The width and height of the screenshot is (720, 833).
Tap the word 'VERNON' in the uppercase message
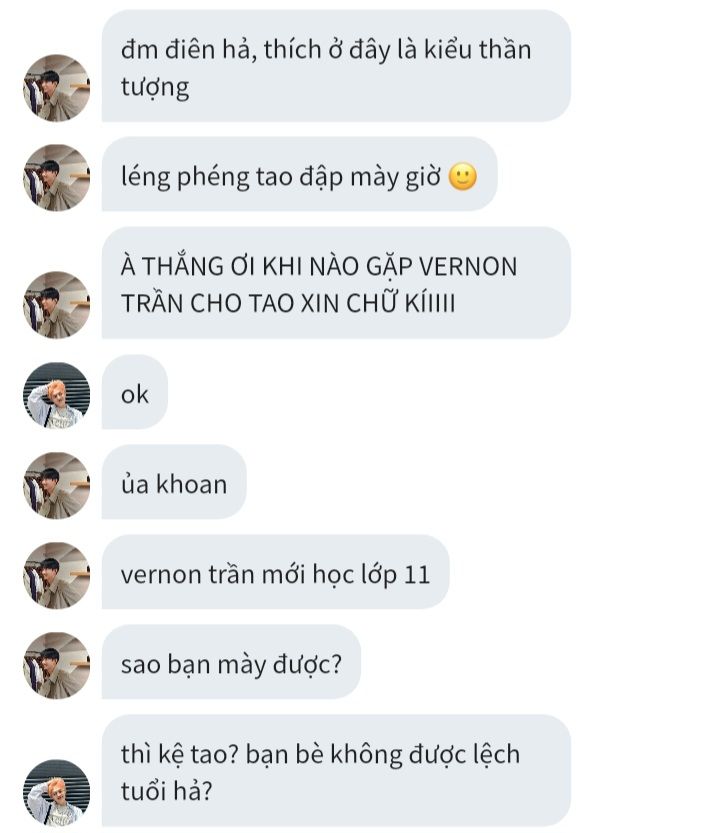click(x=468, y=267)
